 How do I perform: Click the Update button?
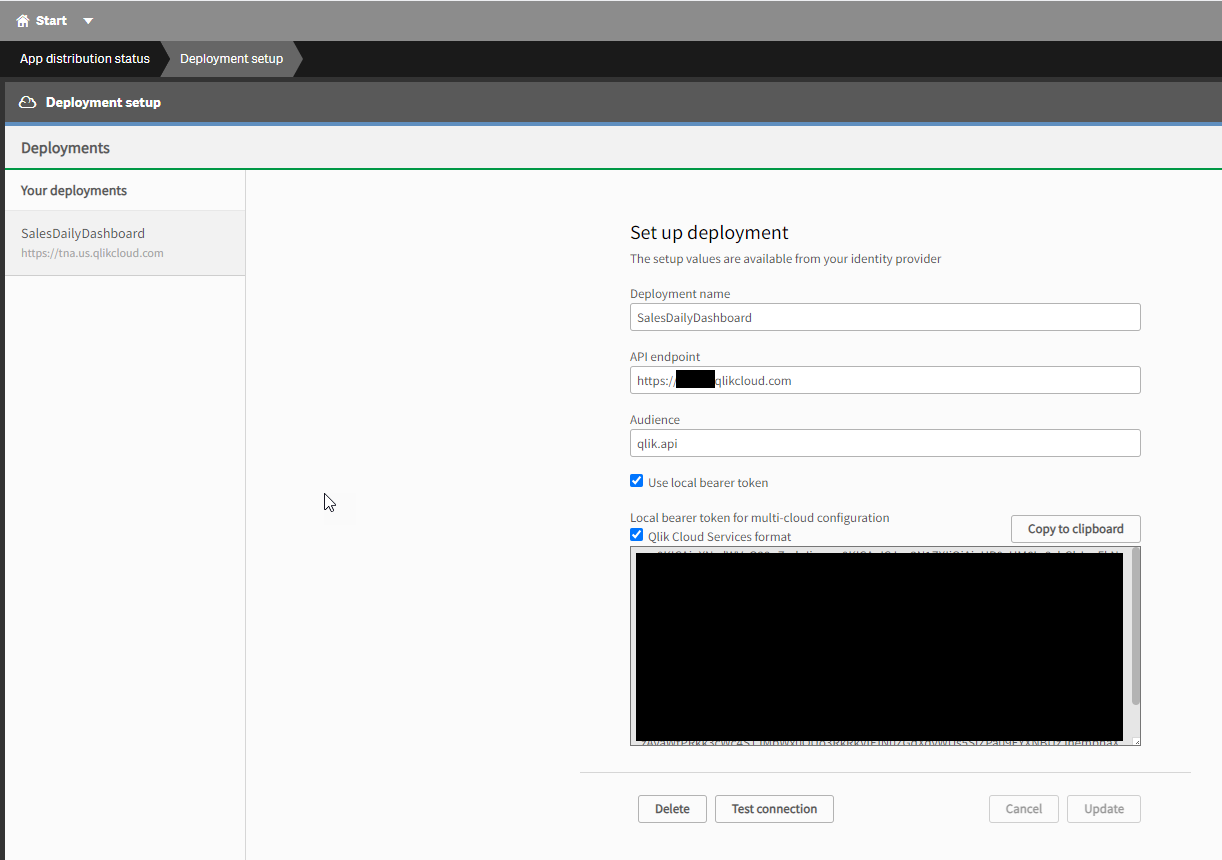[x=1103, y=808]
